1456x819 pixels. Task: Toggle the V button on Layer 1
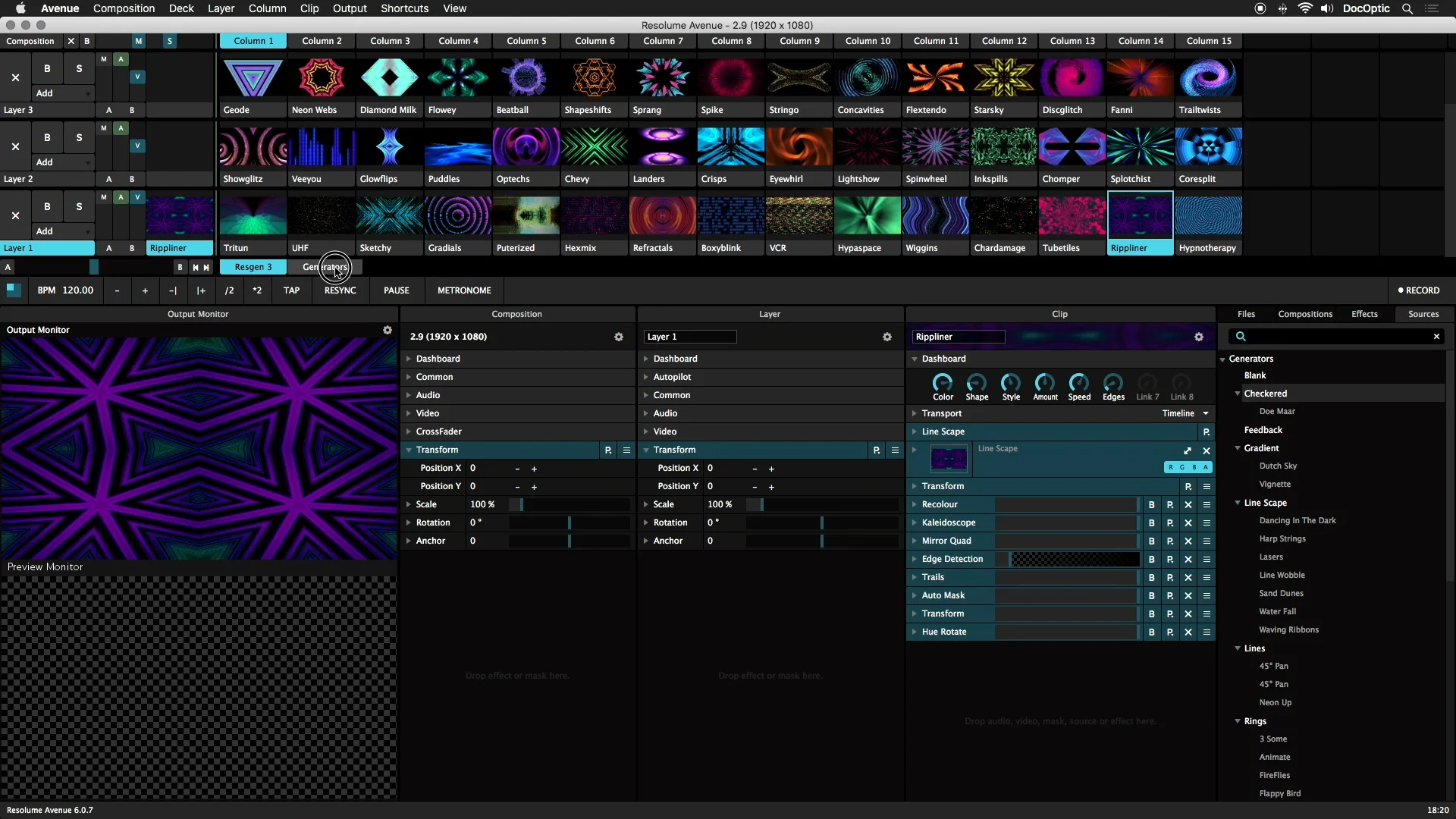pyautogui.click(x=137, y=196)
